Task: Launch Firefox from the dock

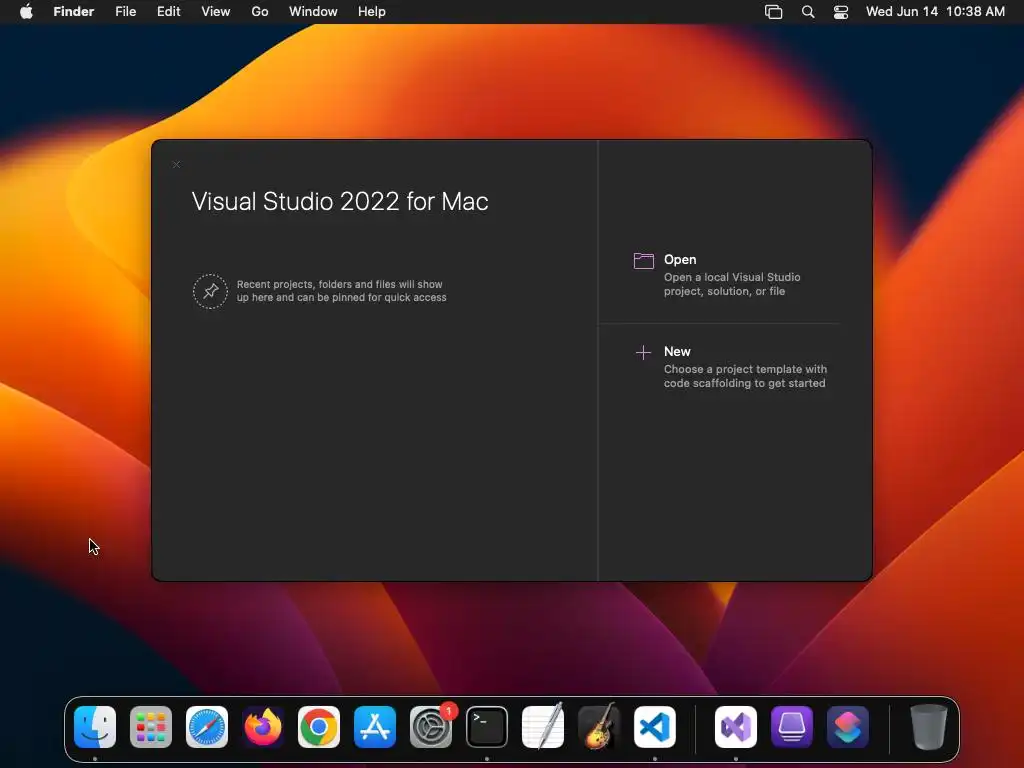Action: click(x=263, y=727)
